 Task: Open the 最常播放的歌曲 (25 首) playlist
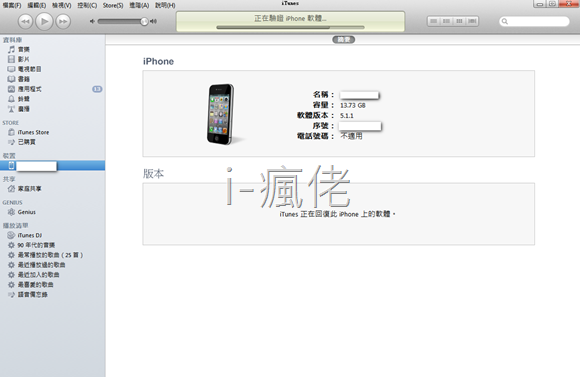click(50, 255)
